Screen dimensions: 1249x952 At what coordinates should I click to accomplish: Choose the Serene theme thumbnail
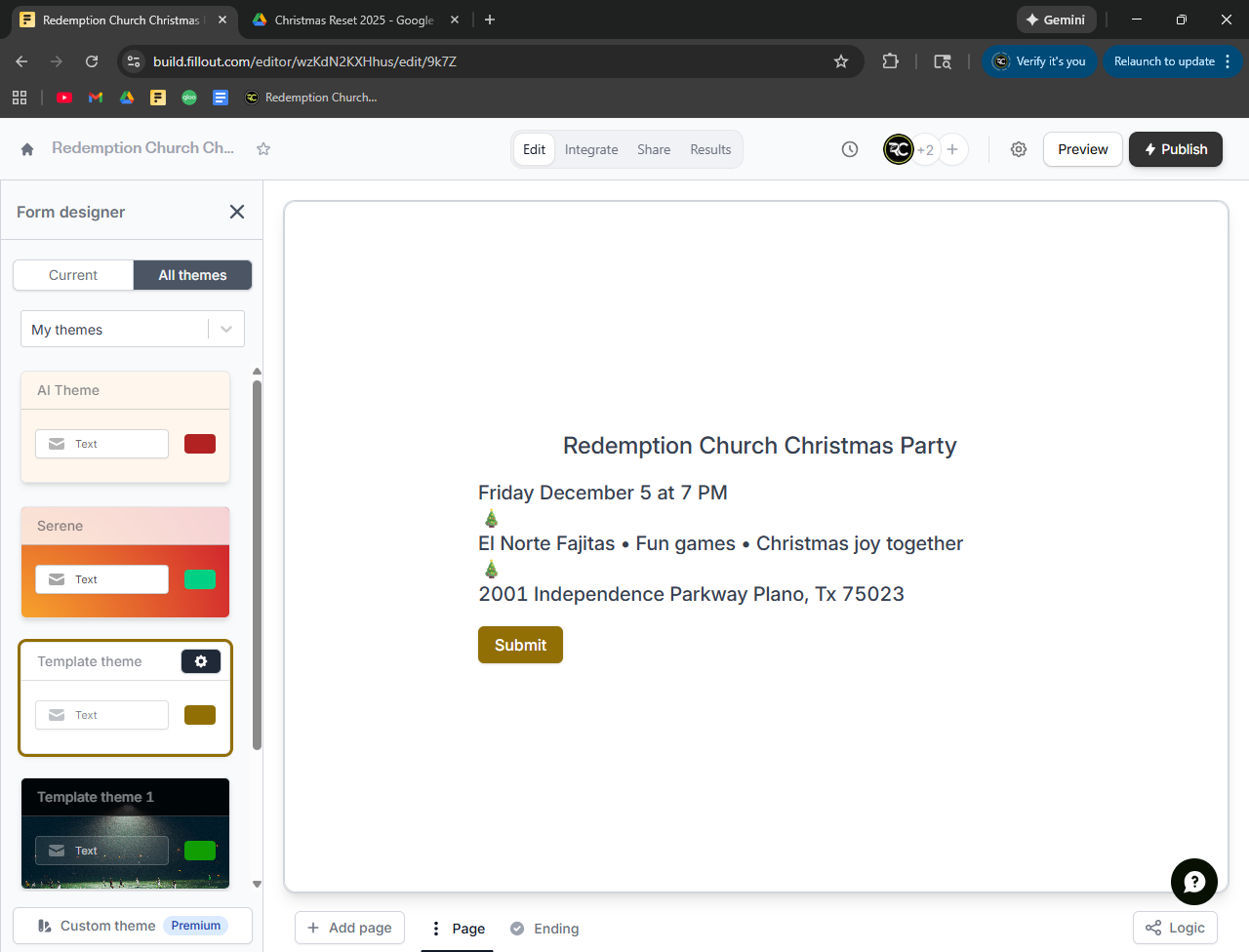pyautogui.click(x=125, y=563)
